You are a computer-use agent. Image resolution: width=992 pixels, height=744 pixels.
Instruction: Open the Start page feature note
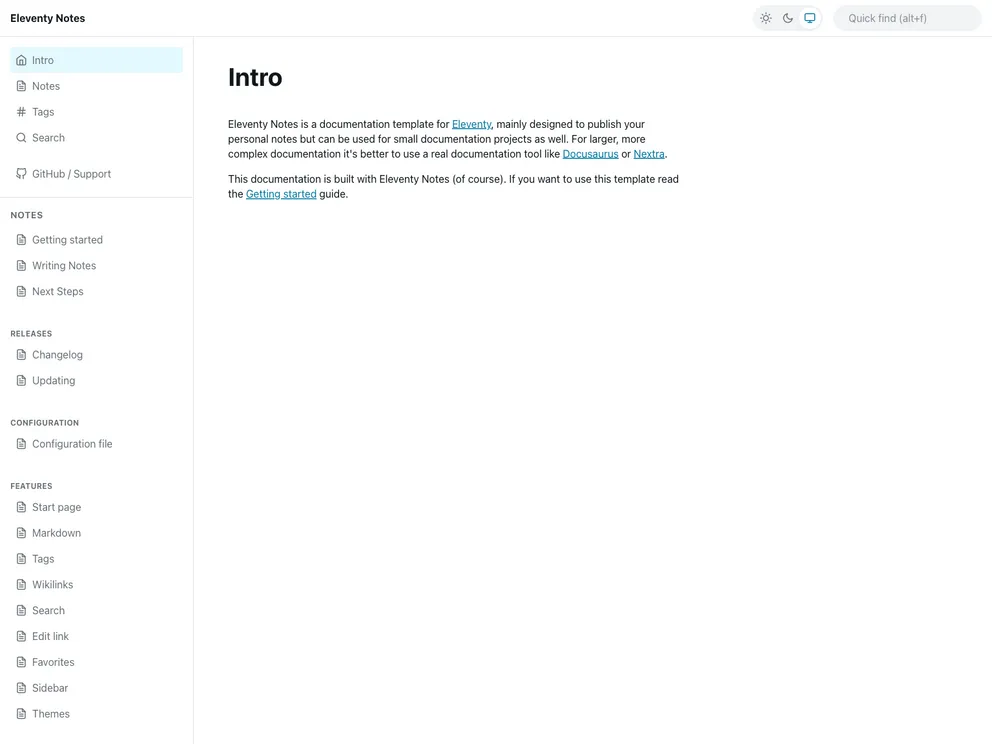point(97,507)
